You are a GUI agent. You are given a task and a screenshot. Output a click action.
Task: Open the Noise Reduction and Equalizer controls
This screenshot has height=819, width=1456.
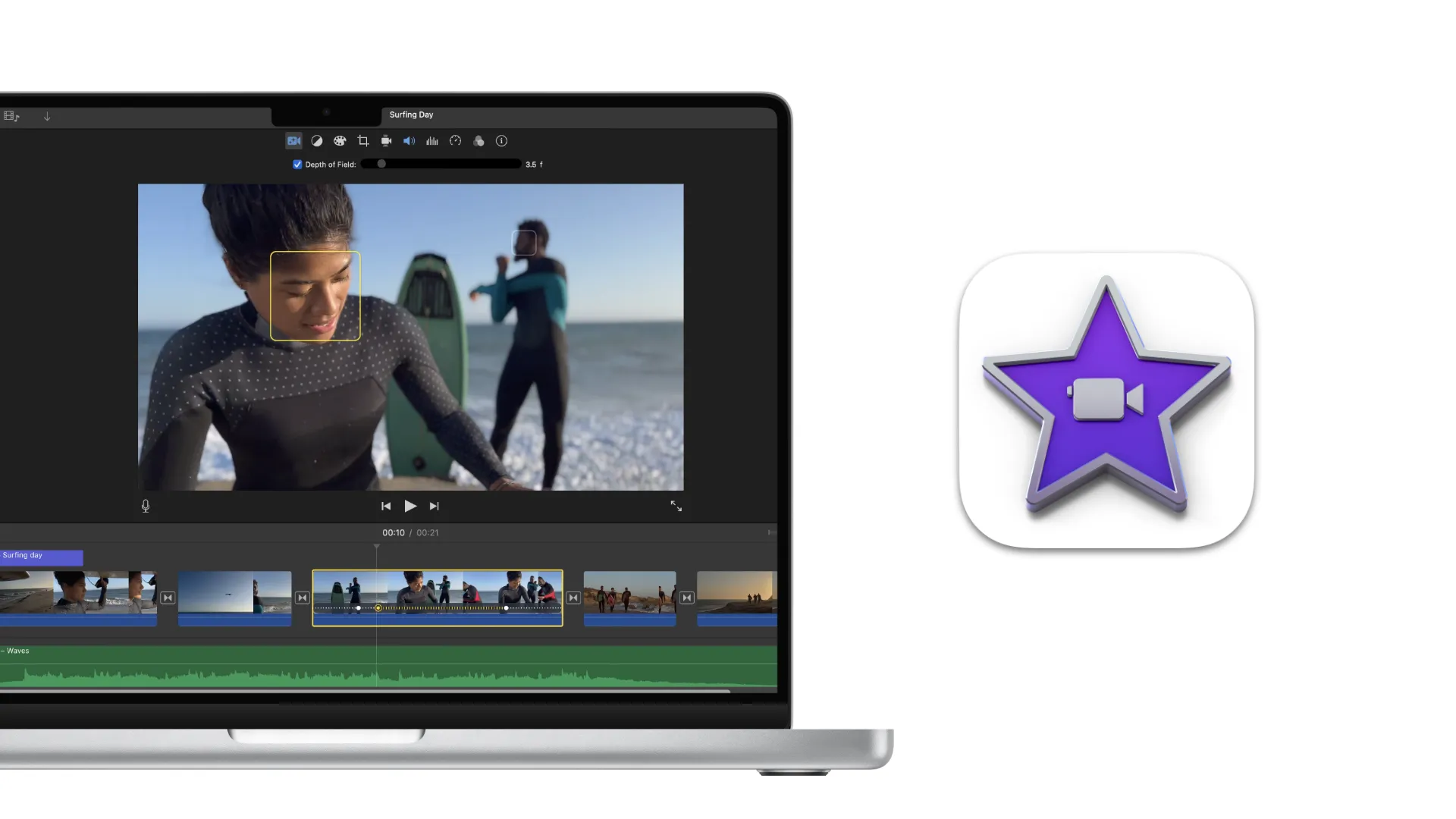432,141
